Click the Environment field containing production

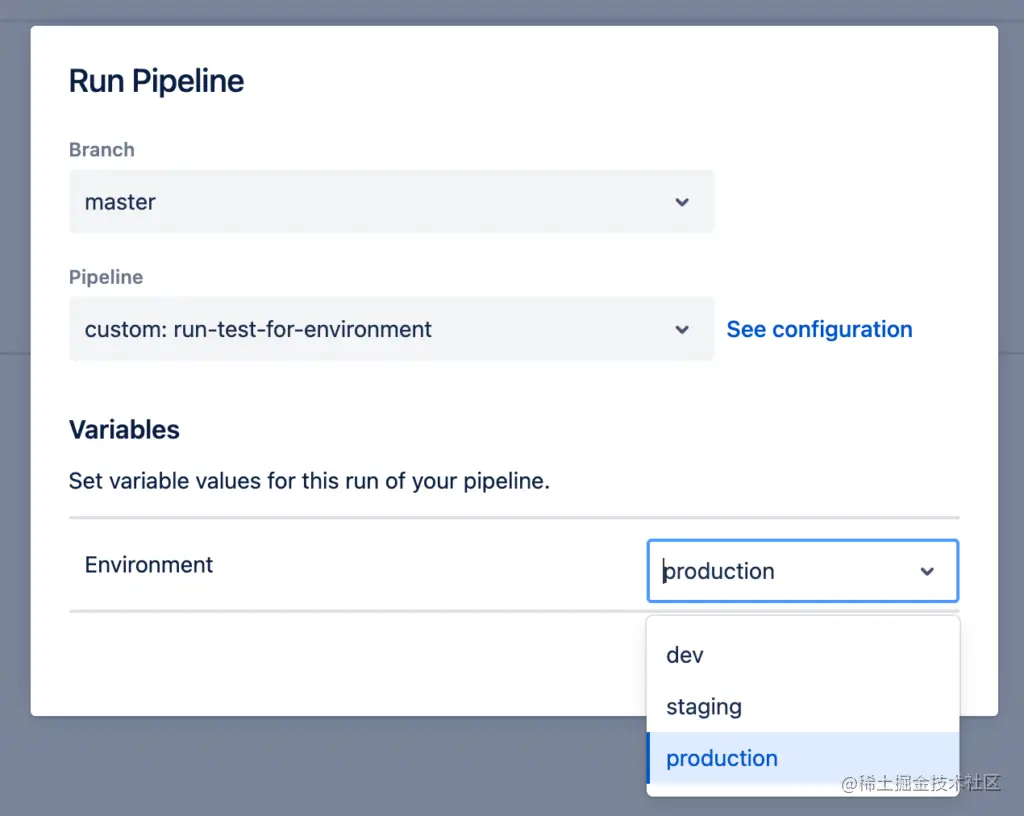point(780,571)
